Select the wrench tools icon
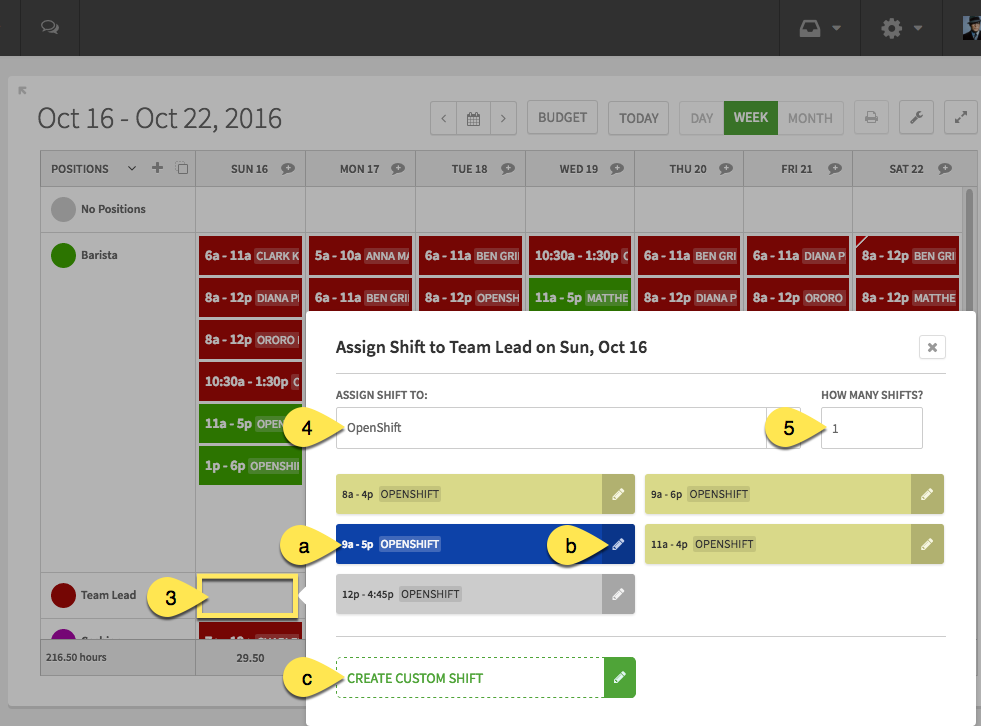Image resolution: width=981 pixels, height=726 pixels. 916,117
